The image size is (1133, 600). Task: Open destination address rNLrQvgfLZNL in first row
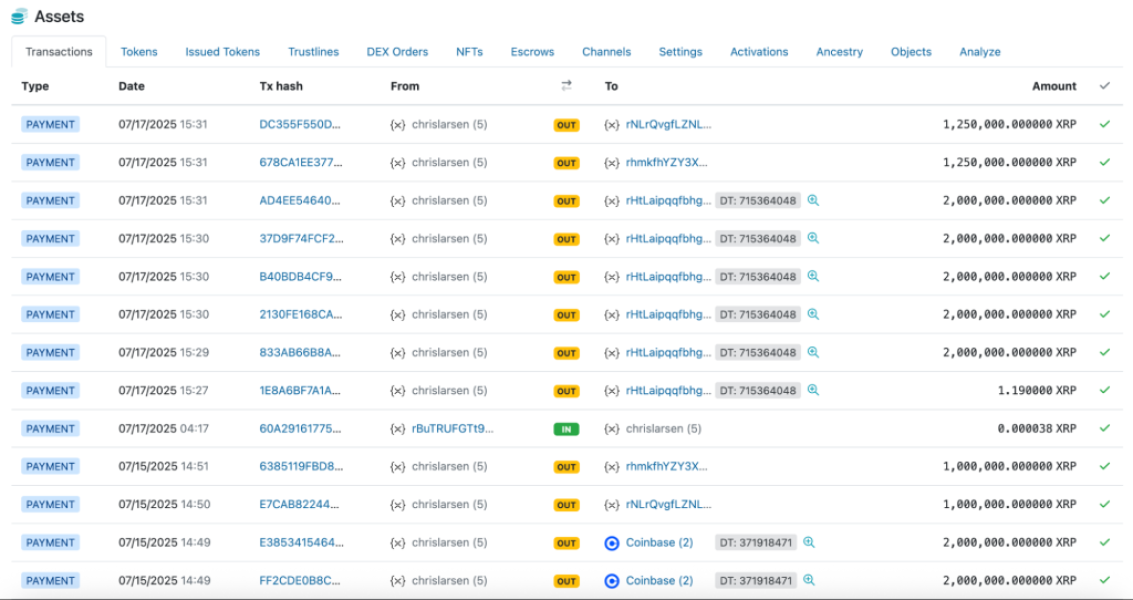coord(668,125)
